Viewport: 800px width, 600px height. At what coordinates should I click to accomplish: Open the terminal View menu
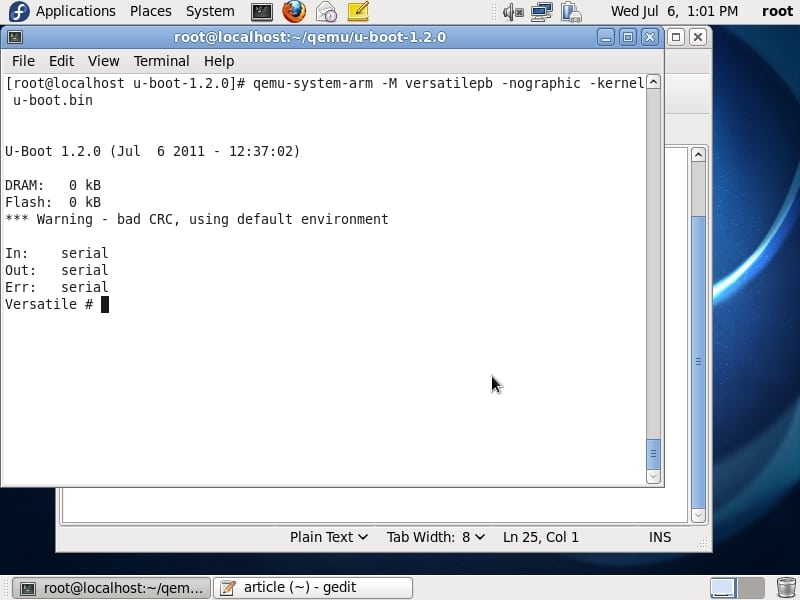[x=104, y=61]
